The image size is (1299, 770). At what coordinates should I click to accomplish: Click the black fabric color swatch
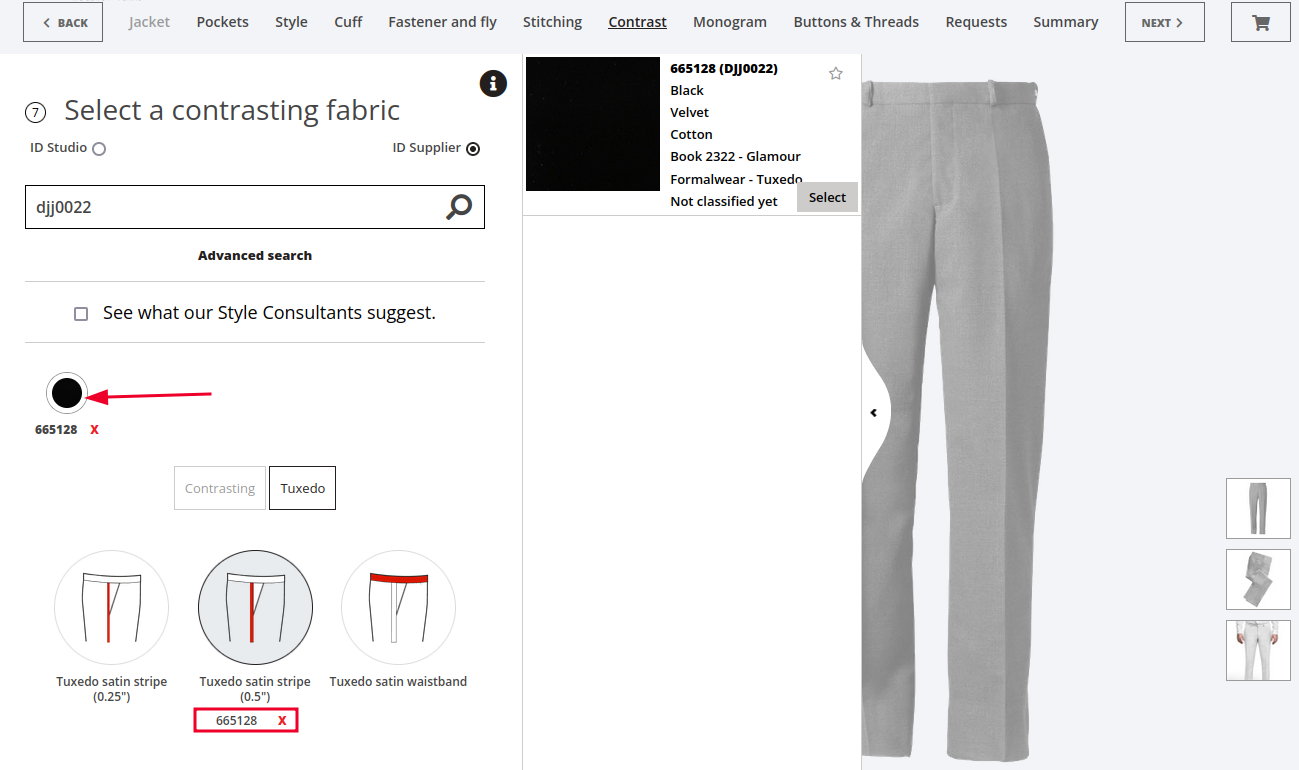point(67,393)
